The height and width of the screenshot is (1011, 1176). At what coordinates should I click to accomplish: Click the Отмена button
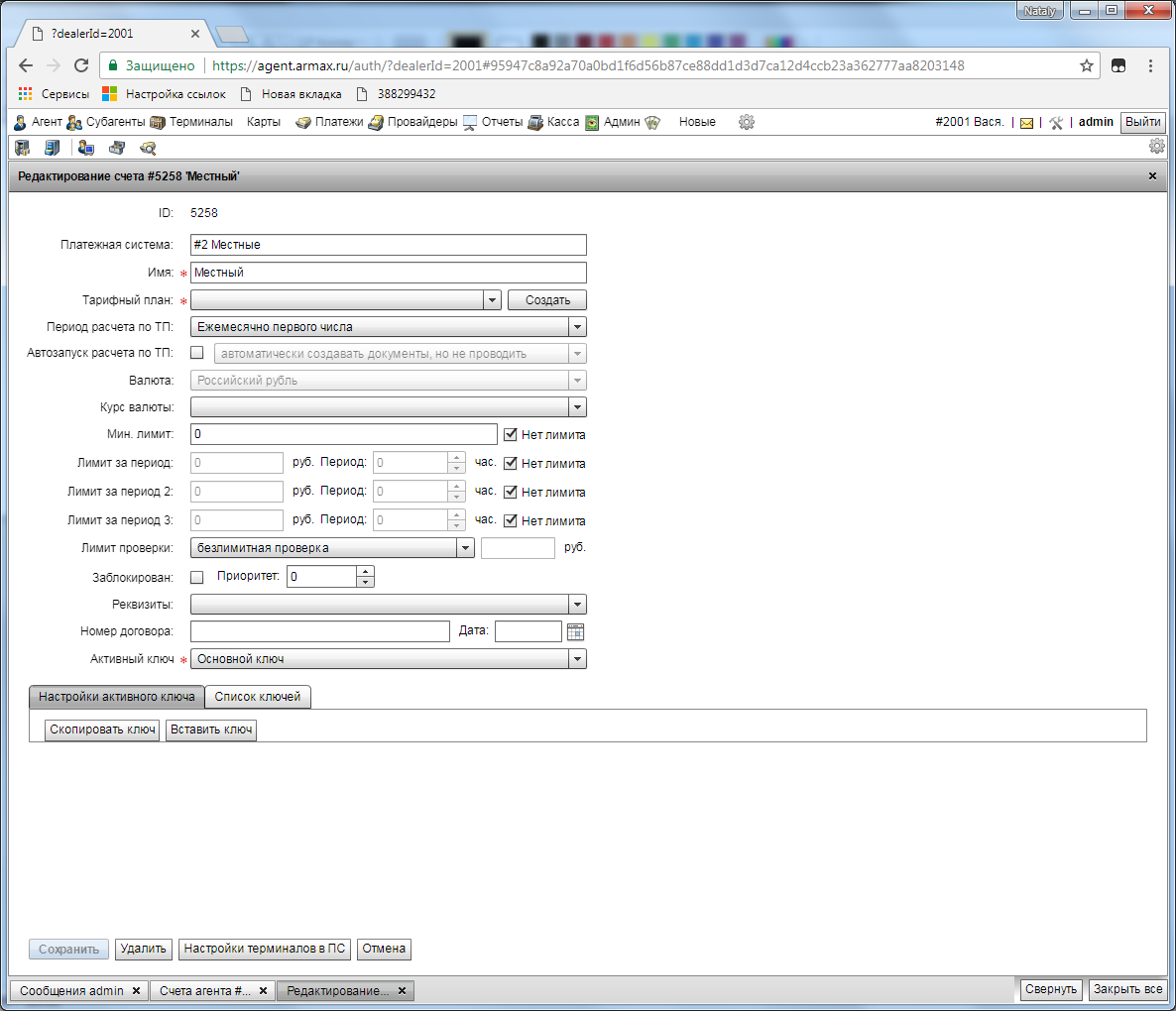click(x=384, y=949)
